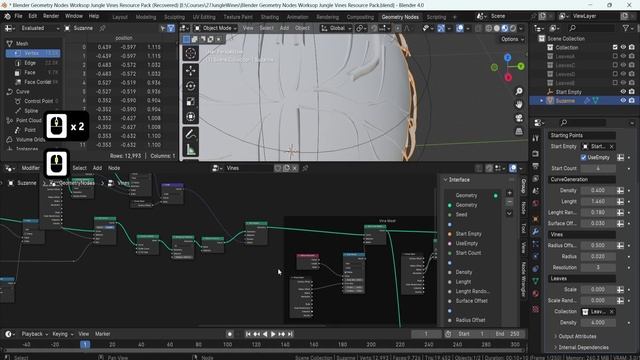Click the red X axis on navigation gizmo

pos(508,78)
